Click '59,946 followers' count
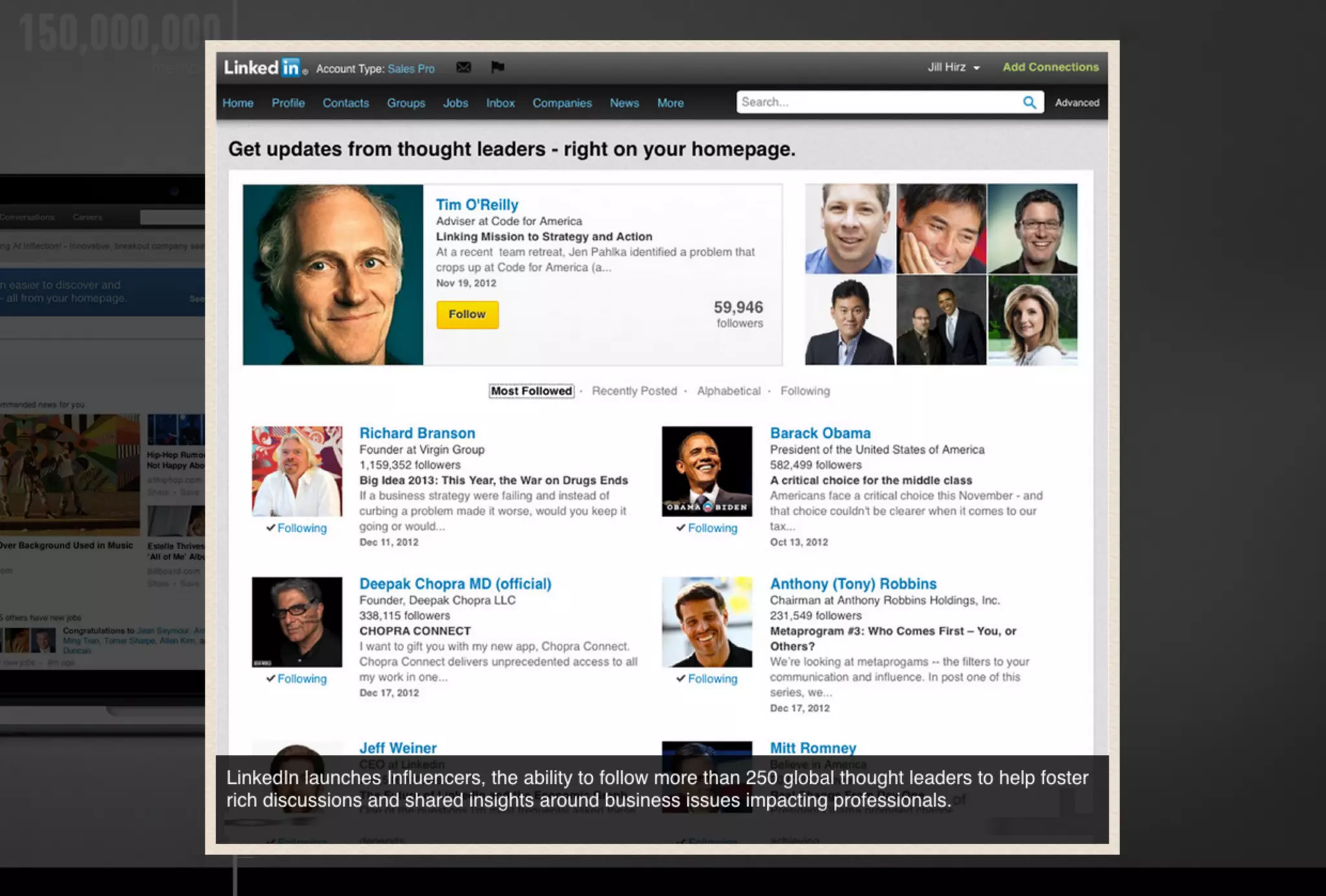This screenshot has height=896, width=1326. click(x=739, y=314)
